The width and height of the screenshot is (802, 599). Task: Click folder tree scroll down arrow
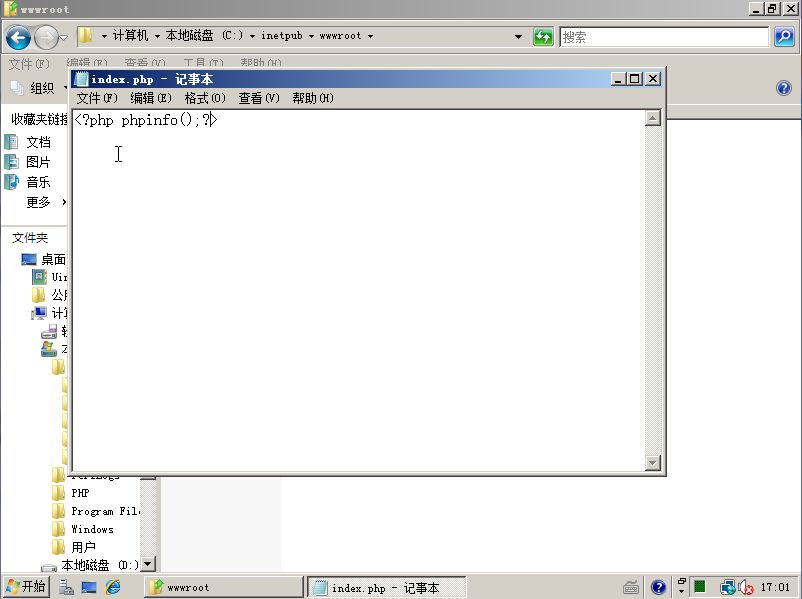click(148, 564)
